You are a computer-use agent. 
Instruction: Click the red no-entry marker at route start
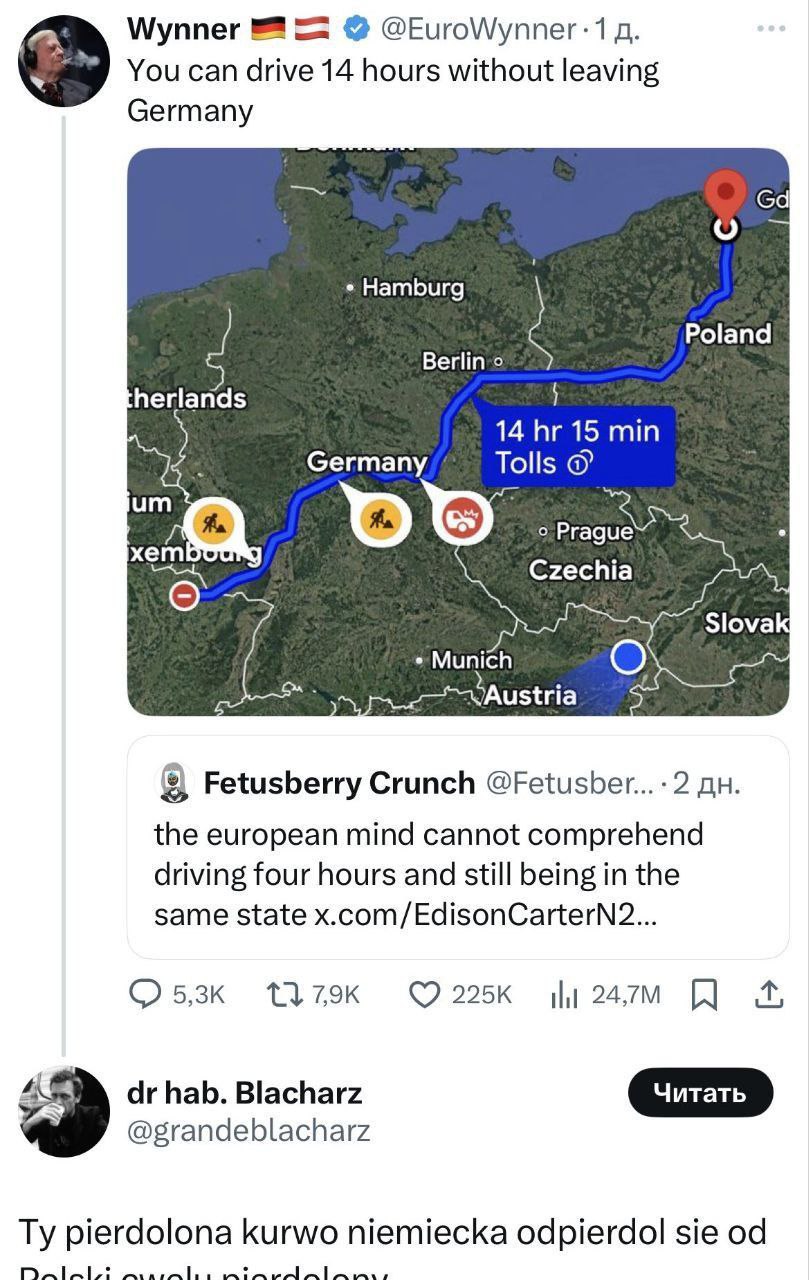pos(185,596)
